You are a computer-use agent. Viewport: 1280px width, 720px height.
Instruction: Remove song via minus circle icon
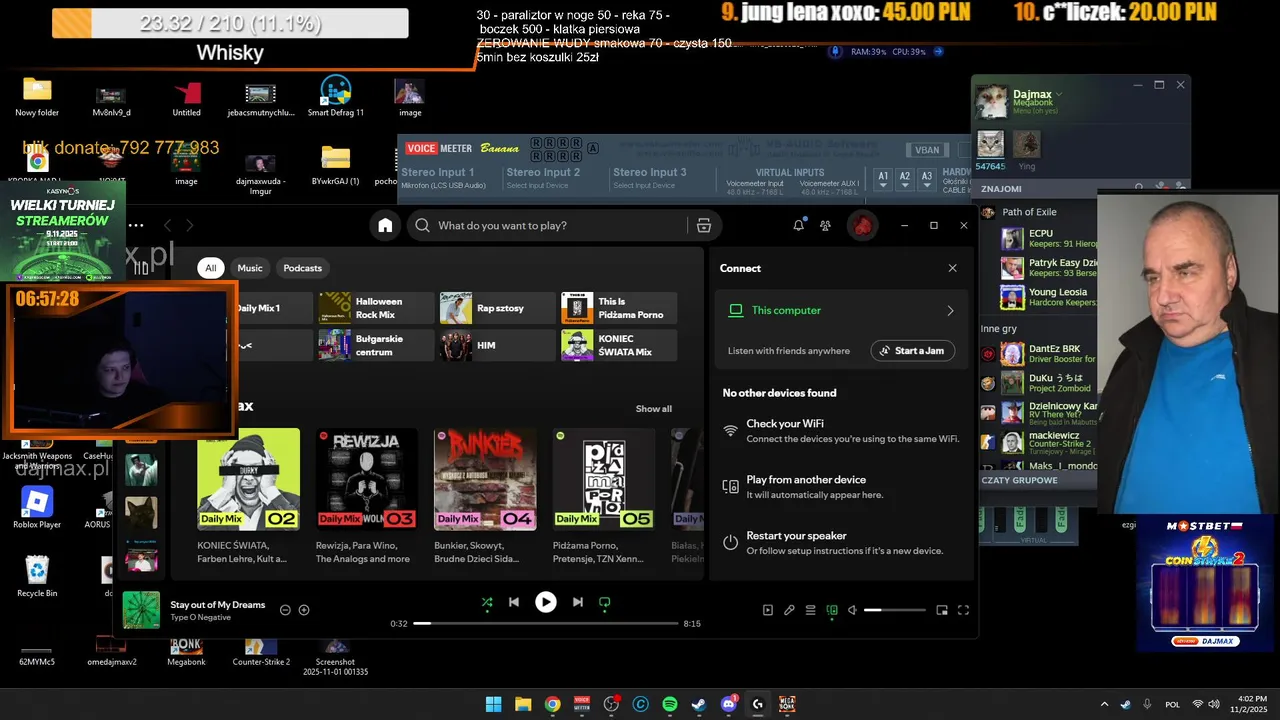click(285, 610)
